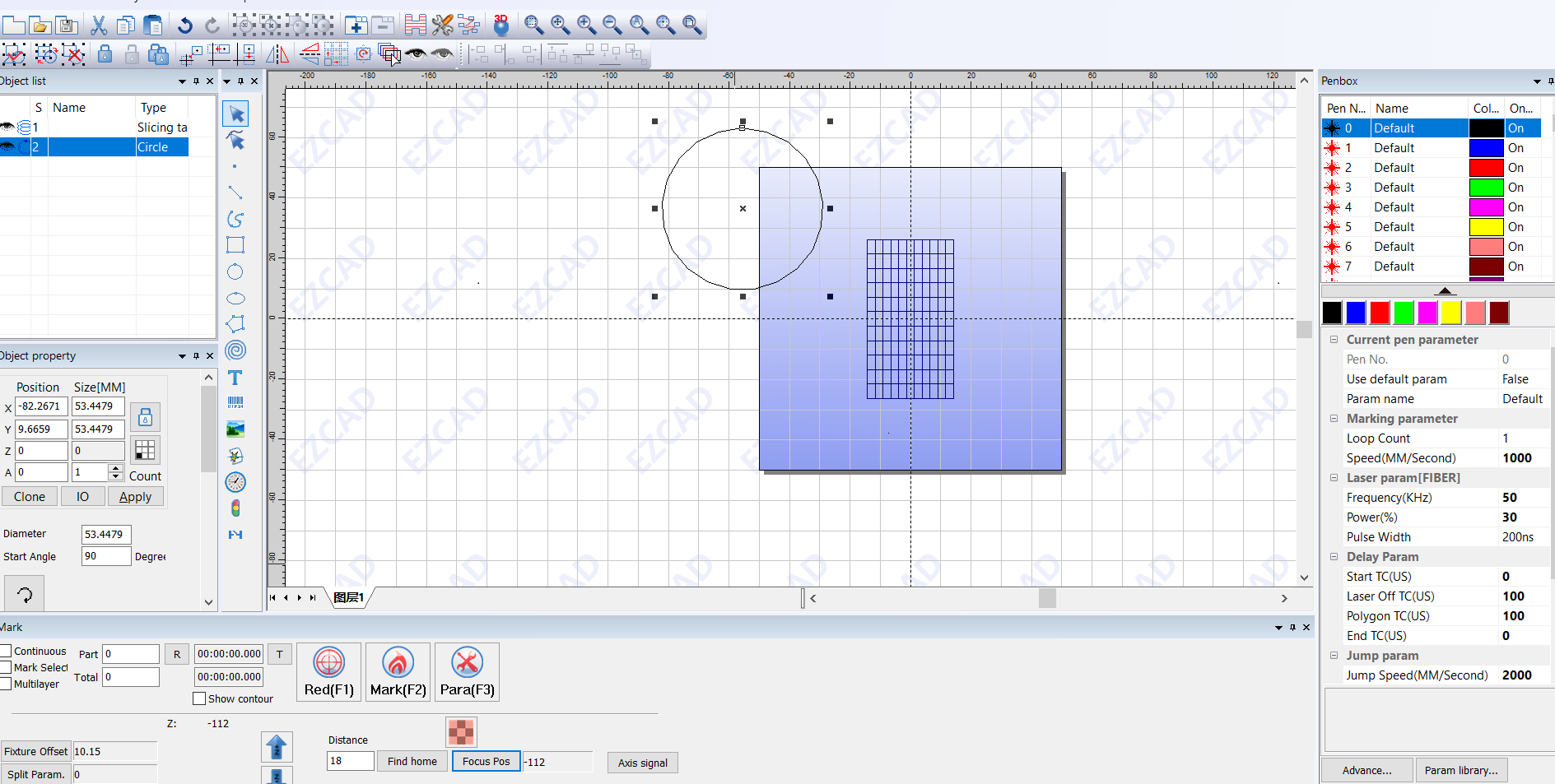
Task: Select pen 3 Default row
Action: pyautogui.click(x=1431, y=187)
